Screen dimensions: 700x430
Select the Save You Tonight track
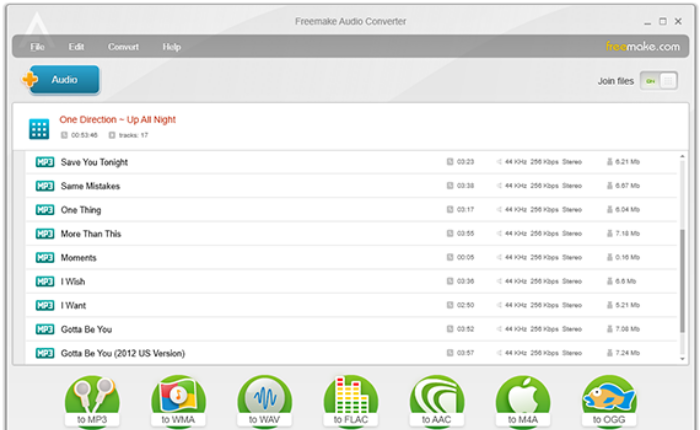352,162
